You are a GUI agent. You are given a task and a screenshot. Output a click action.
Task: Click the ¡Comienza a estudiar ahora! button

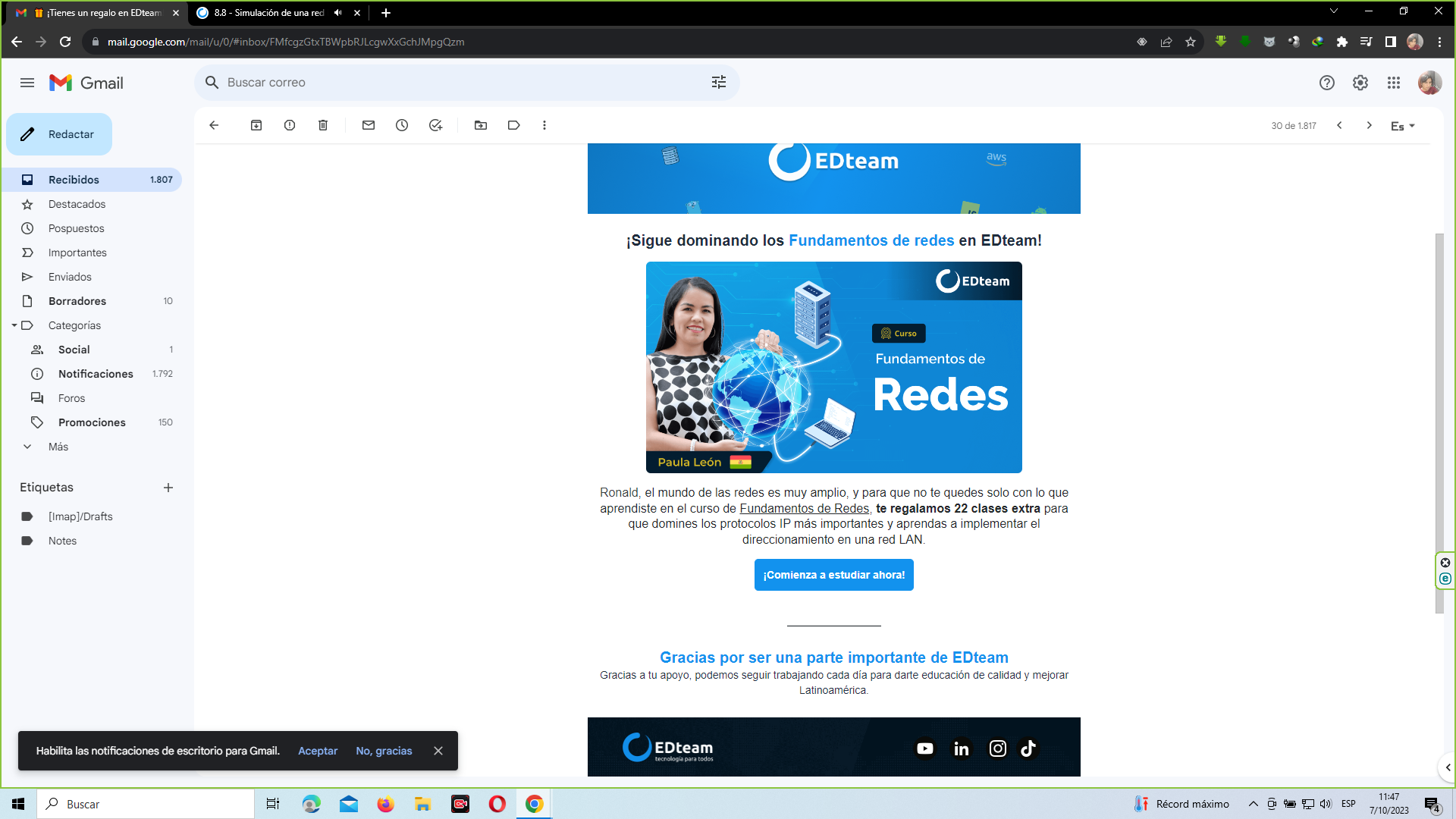[833, 575]
